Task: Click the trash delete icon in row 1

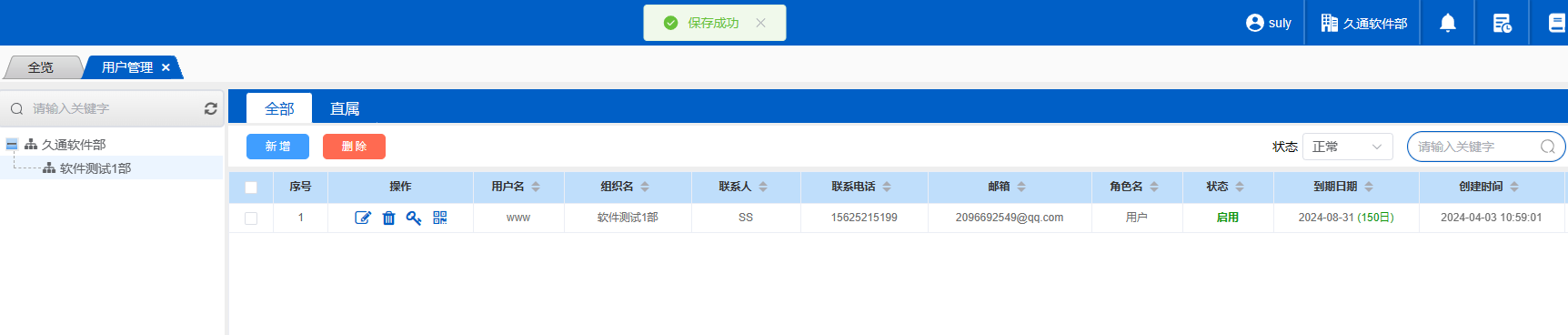Action: pos(389,218)
